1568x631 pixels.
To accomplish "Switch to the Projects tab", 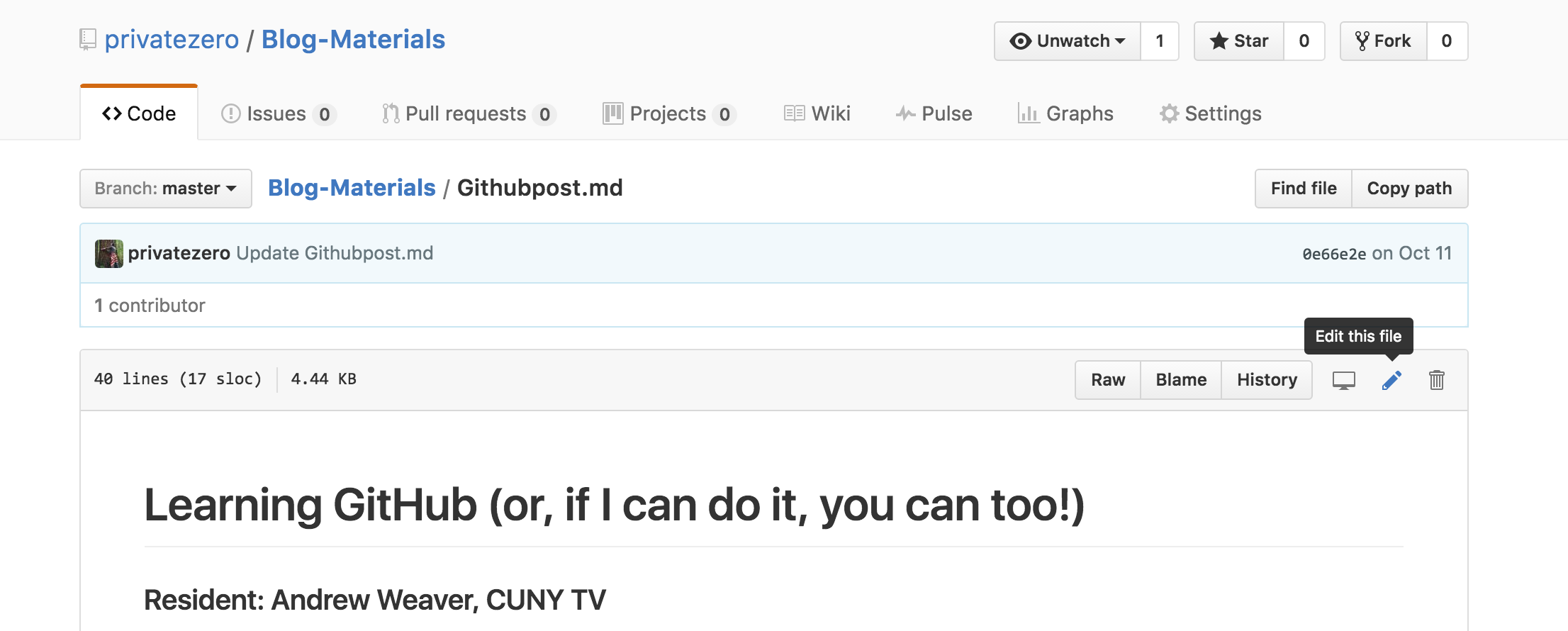I will click(x=669, y=113).
